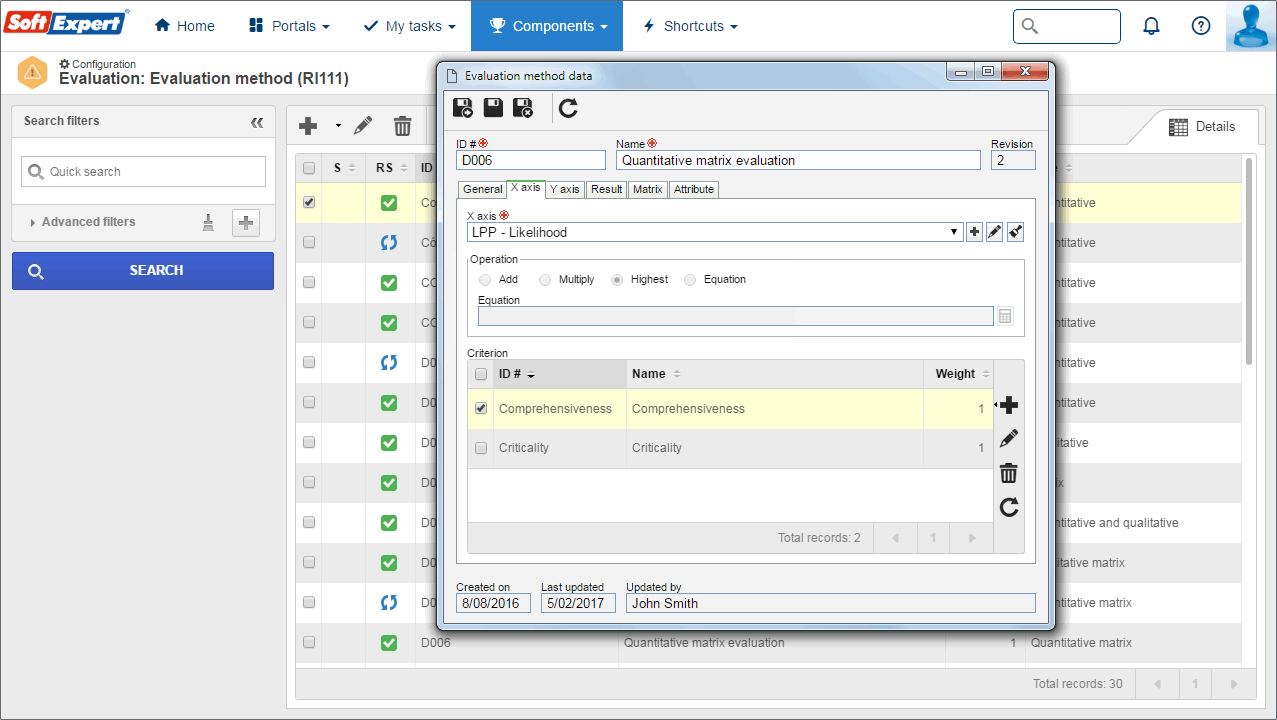Select the Multiply operation radio button

point(545,280)
